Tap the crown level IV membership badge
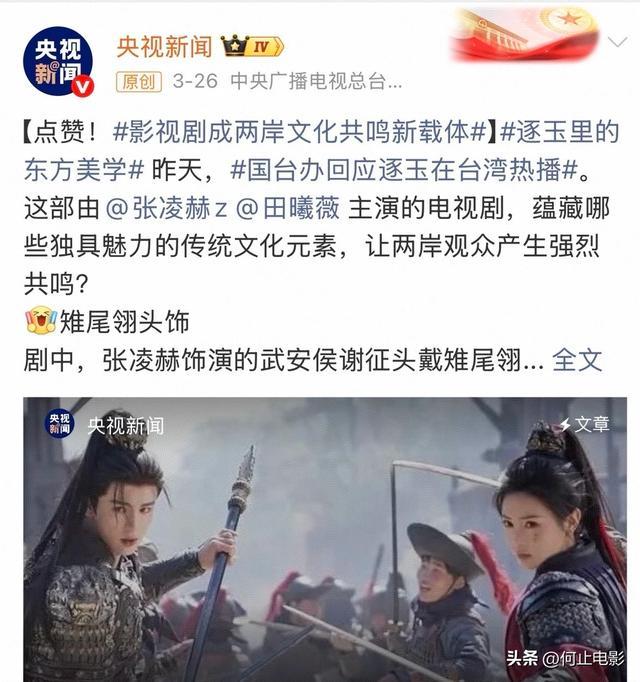The height and width of the screenshot is (682, 640). pos(252,46)
